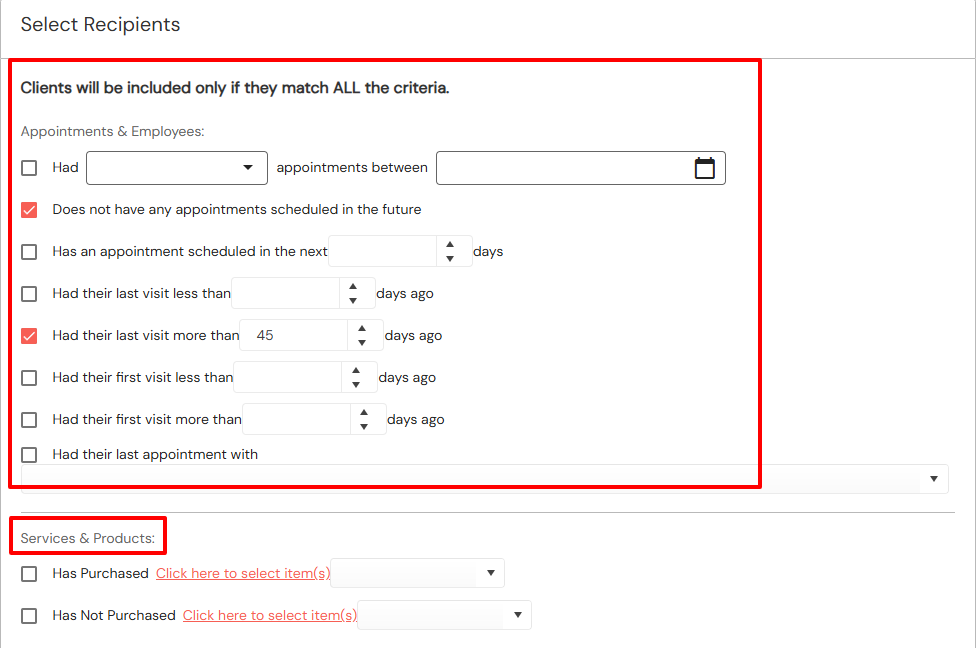Increase days for first visit less than
978x648 pixels.
356,371
